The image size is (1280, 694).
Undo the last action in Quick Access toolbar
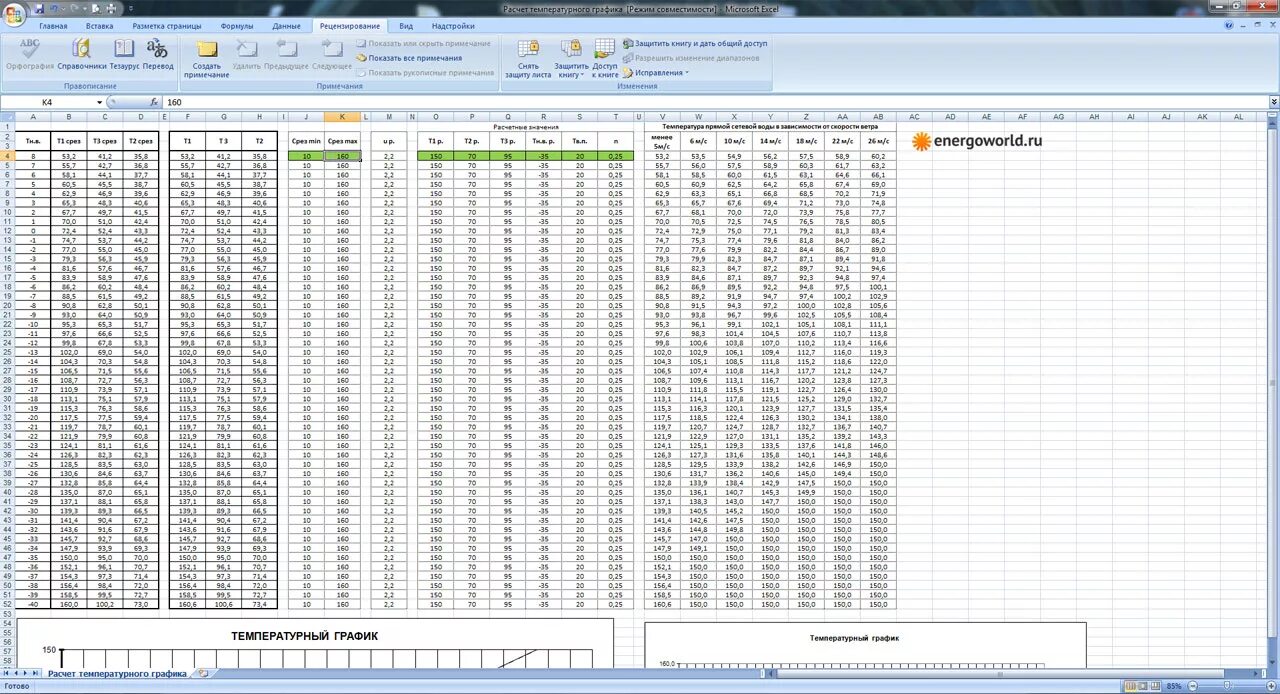point(54,8)
